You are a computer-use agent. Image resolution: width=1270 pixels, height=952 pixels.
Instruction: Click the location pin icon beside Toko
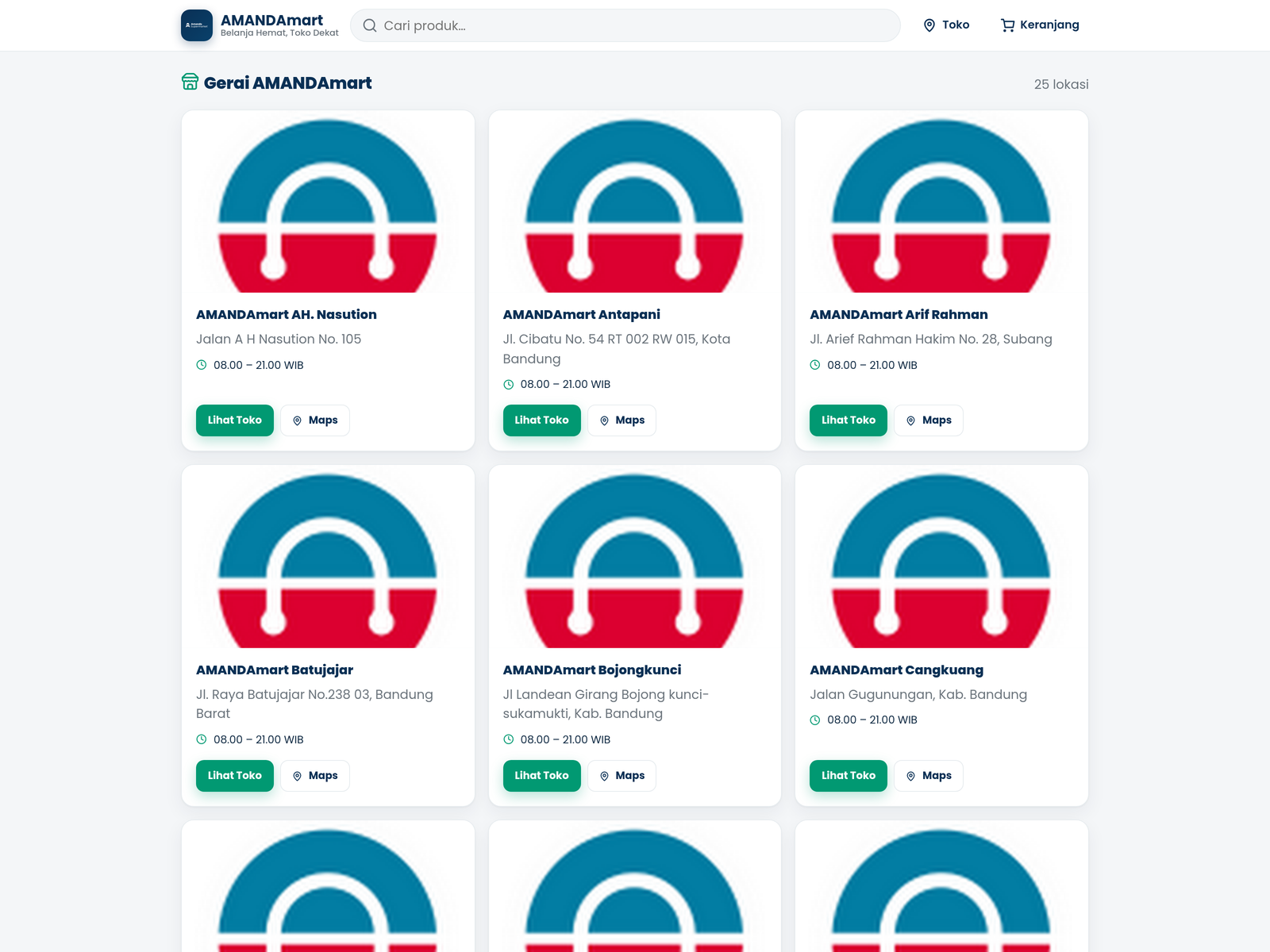point(929,25)
